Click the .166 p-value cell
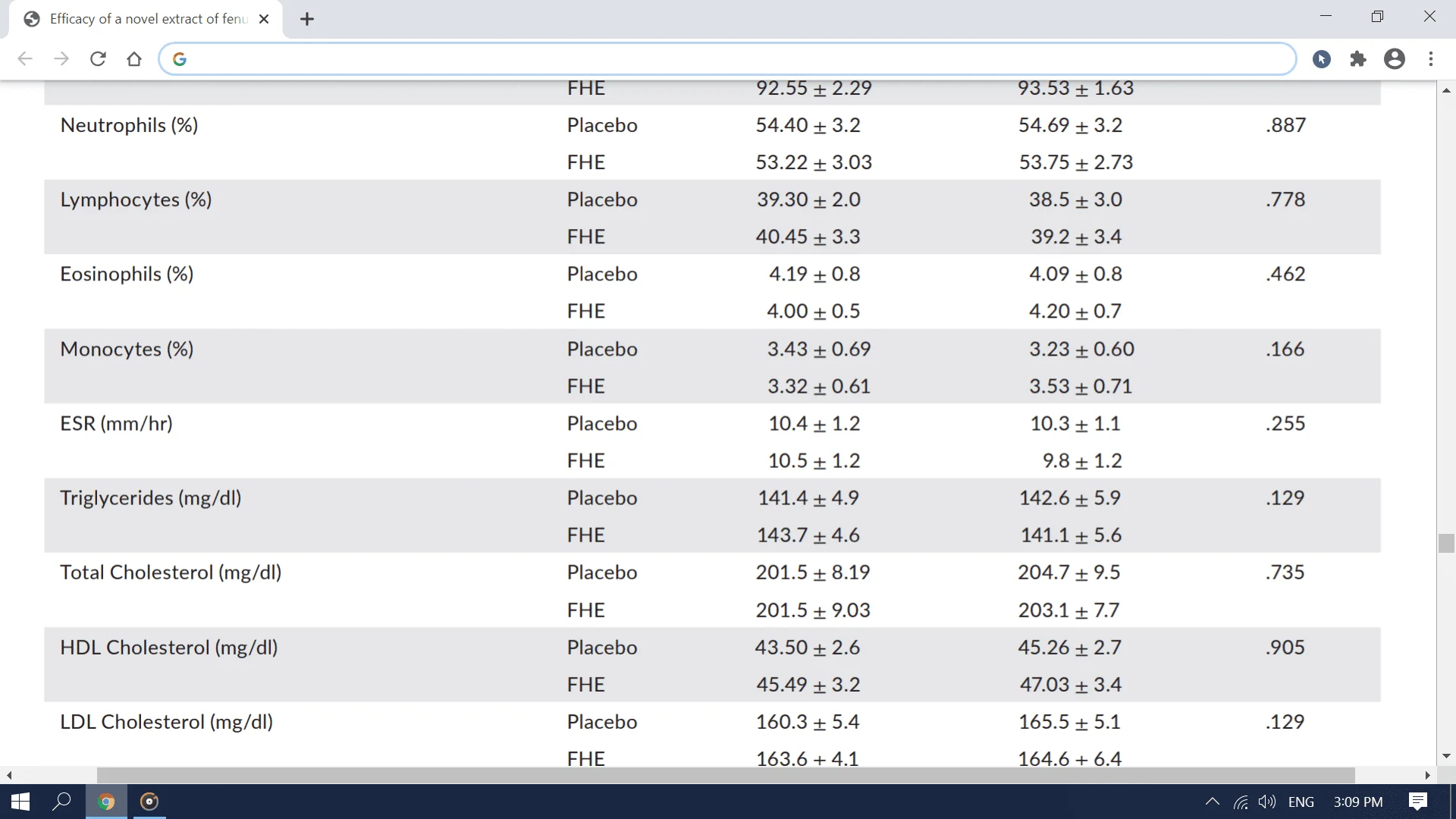Screen dimensions: 1456x819 (1285, 349)
